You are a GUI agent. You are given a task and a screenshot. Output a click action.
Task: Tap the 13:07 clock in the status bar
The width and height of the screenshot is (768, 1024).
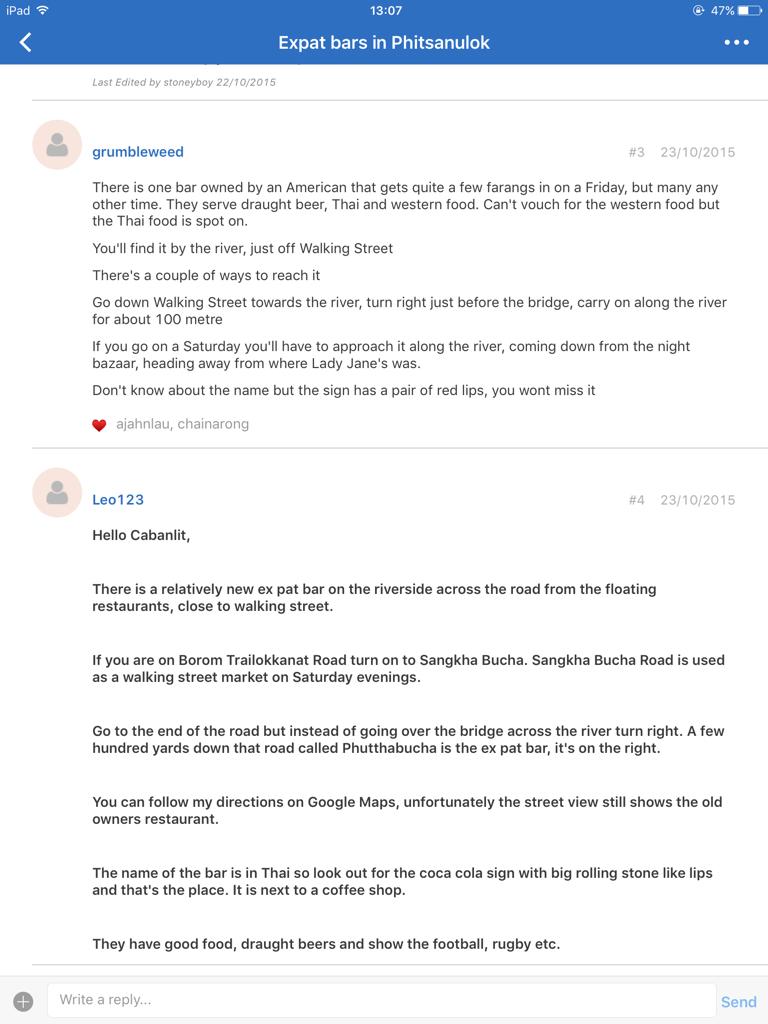tap(385, 10)
